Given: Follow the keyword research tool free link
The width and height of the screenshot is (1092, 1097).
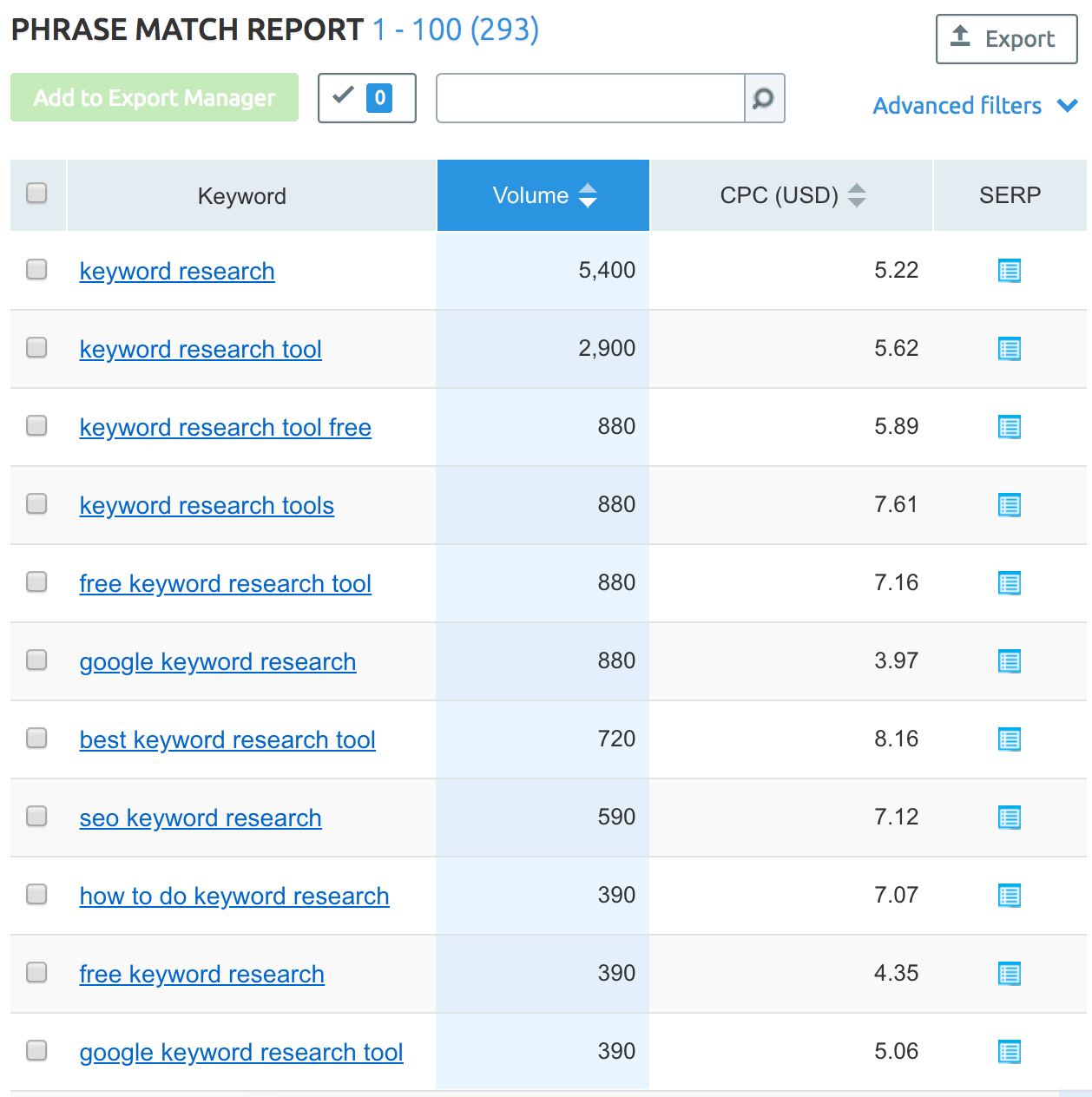Looking at the screenshot, I should click(226, 428).
